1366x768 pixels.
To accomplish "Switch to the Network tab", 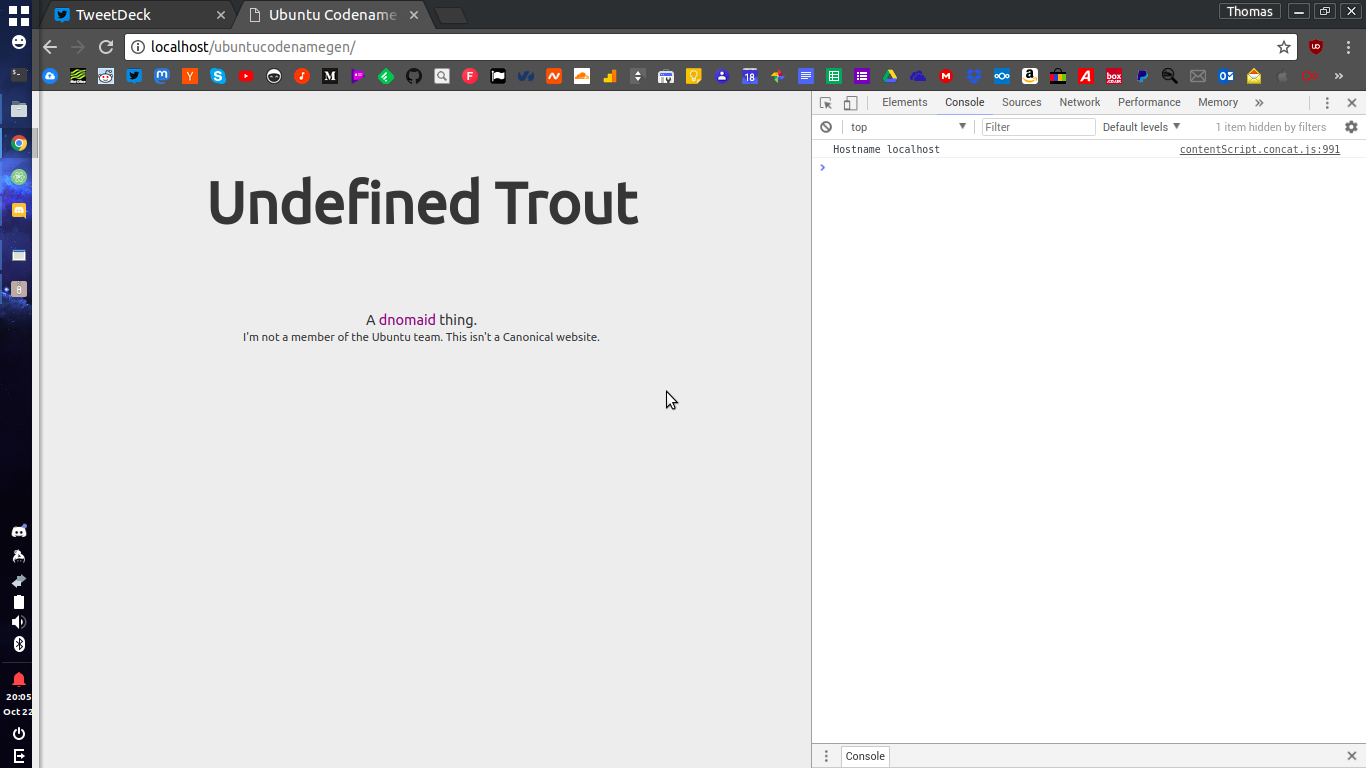I will [x=1080, y=103].
